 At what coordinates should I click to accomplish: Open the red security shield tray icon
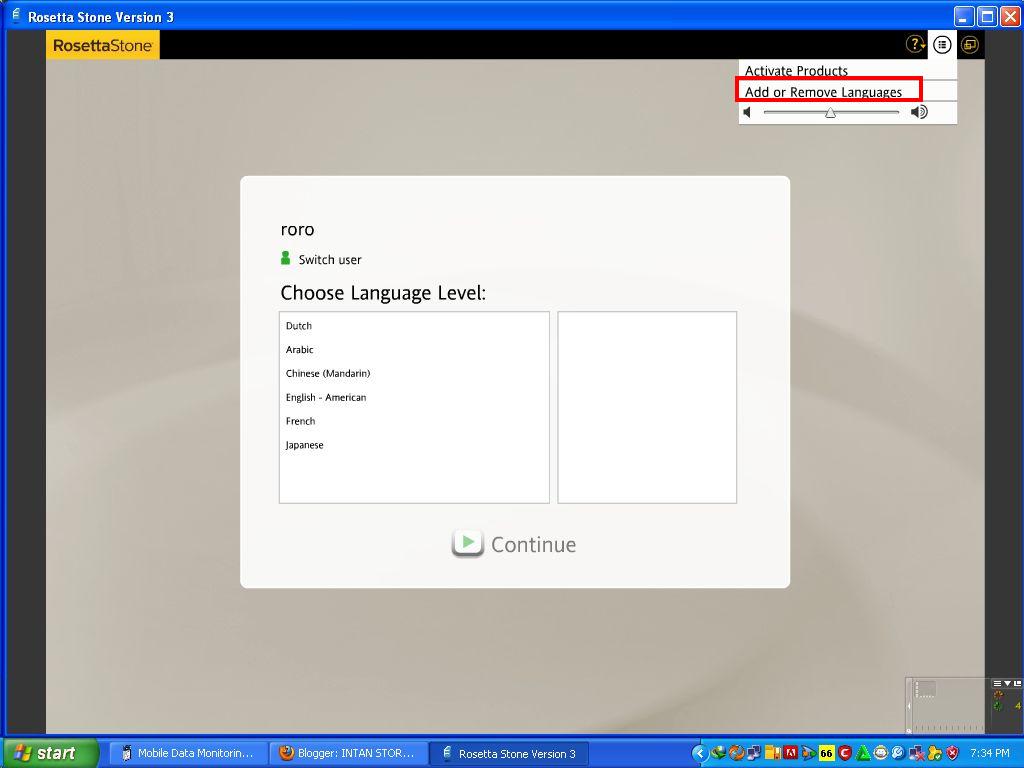pos(951,753)
